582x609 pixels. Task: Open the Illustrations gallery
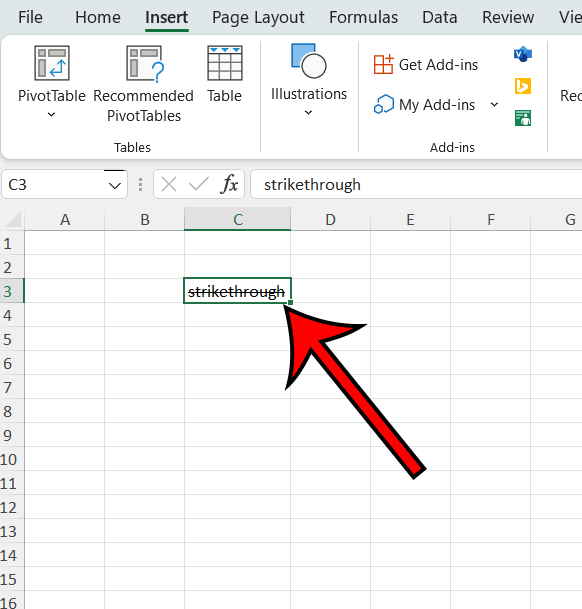308,74
